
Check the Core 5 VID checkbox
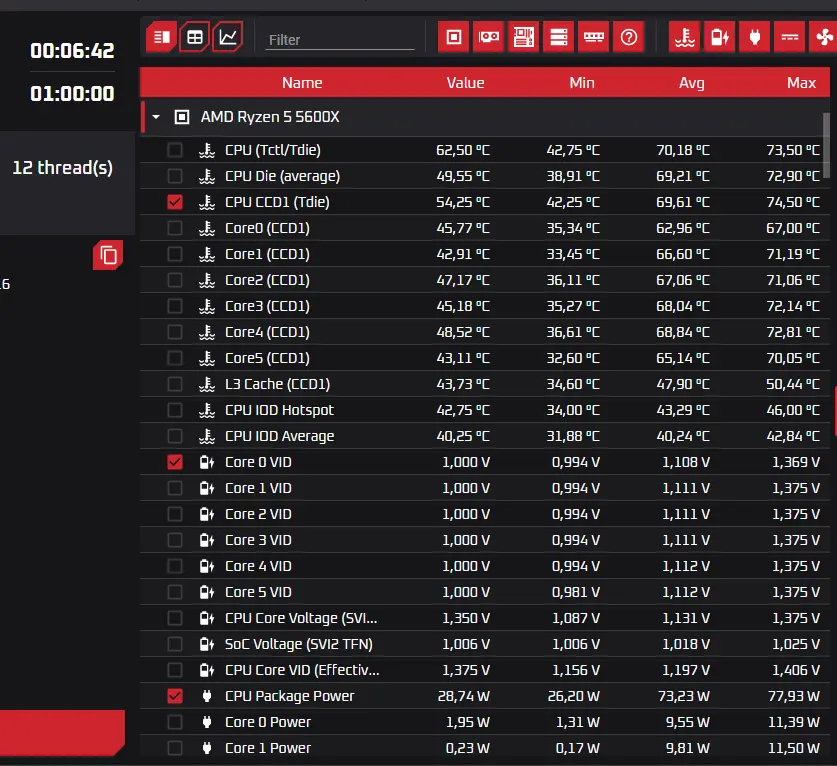coord(175,592)
